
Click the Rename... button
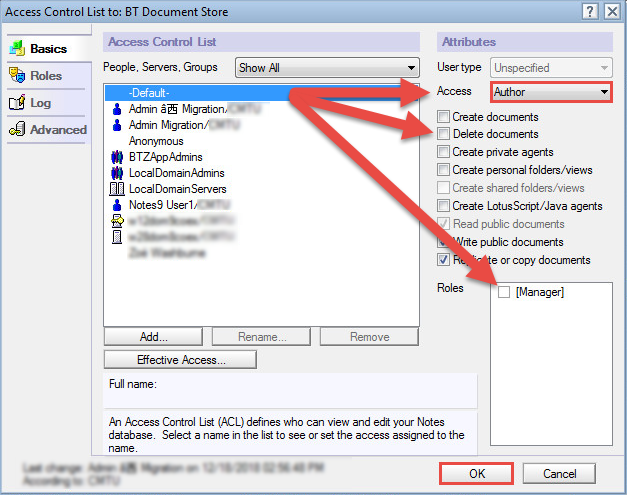coord(262,337)
